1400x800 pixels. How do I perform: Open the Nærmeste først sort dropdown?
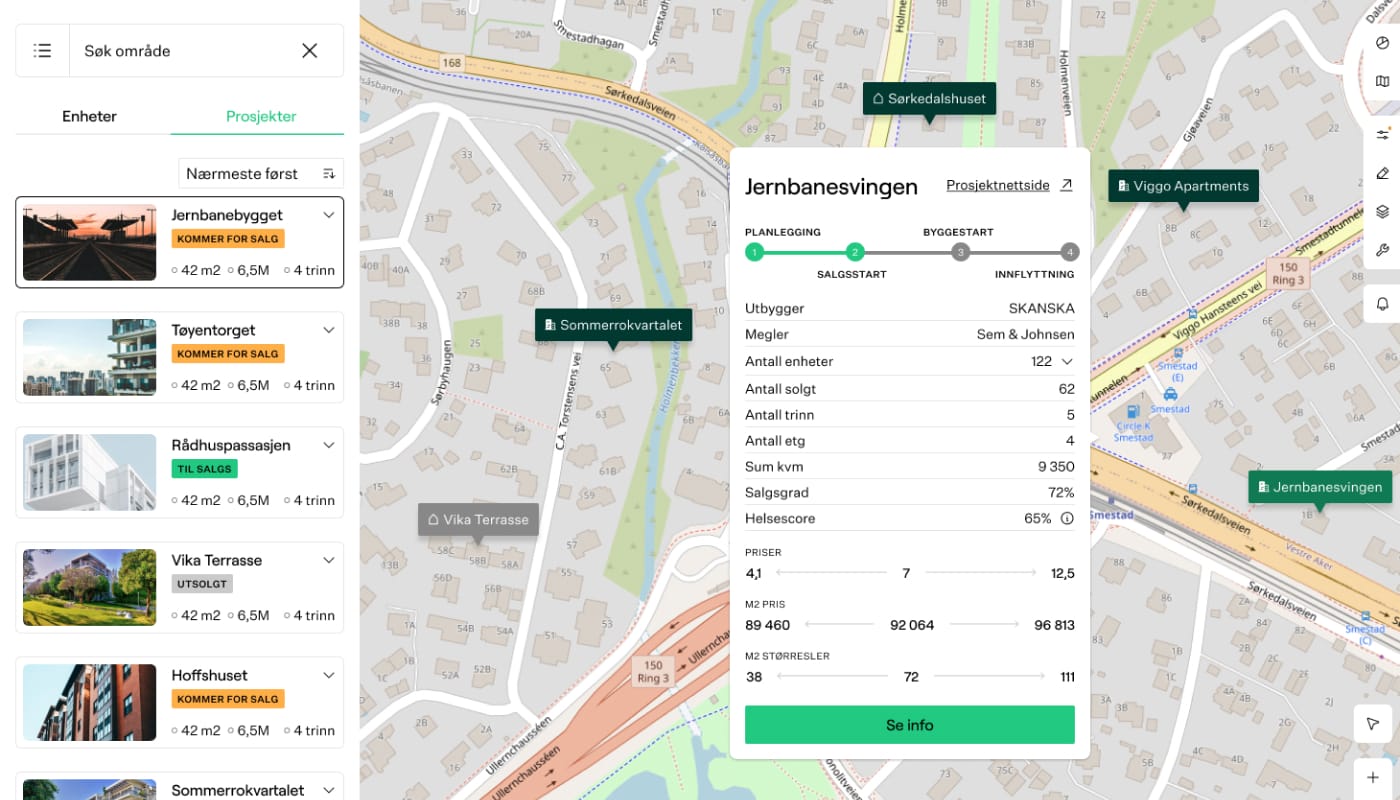tap(261, 173)
